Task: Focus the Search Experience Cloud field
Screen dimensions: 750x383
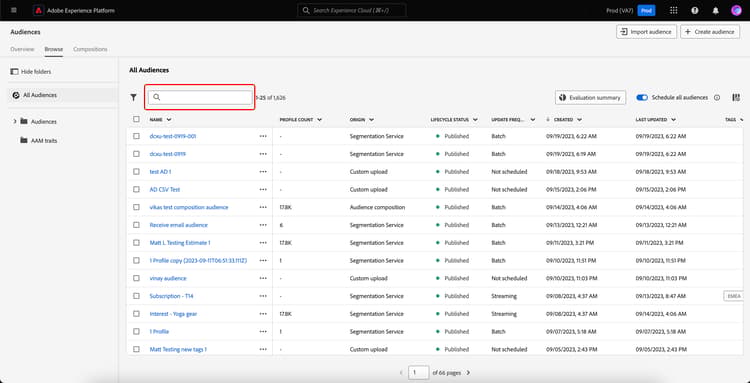Action: (352, 10)
